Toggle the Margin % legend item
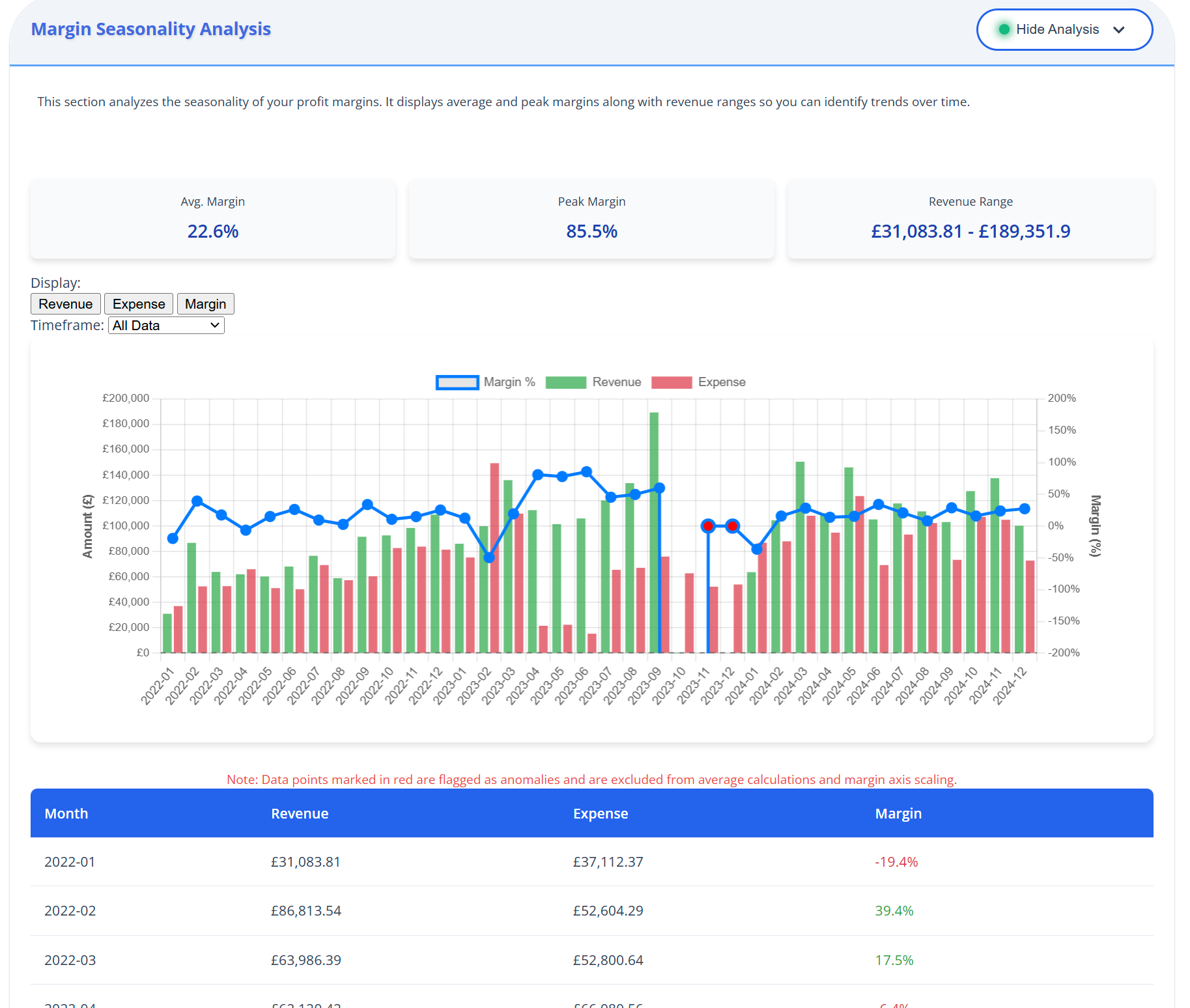This screenshot has height=1008, width=1190. click(x=485, y=382)
